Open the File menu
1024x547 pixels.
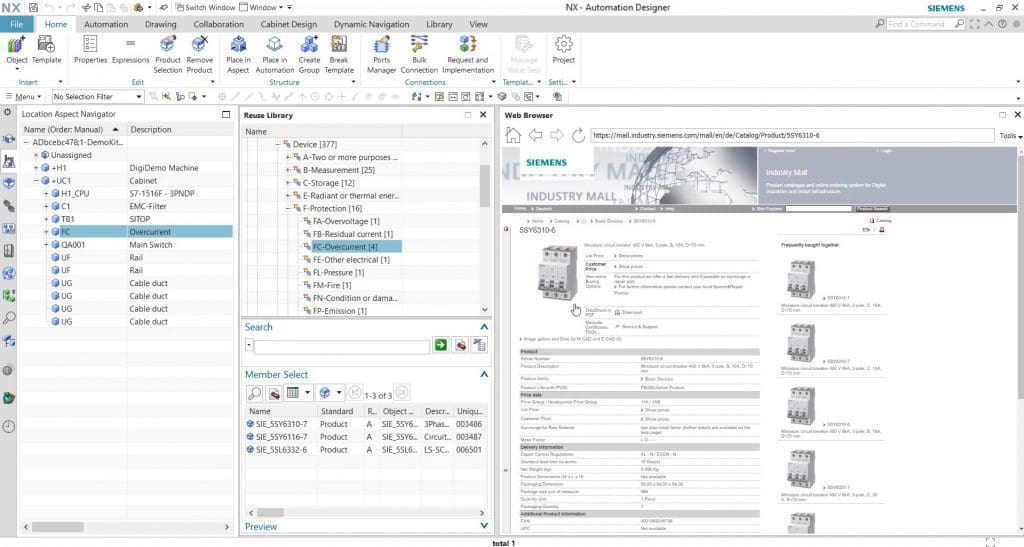click(16, 24)
